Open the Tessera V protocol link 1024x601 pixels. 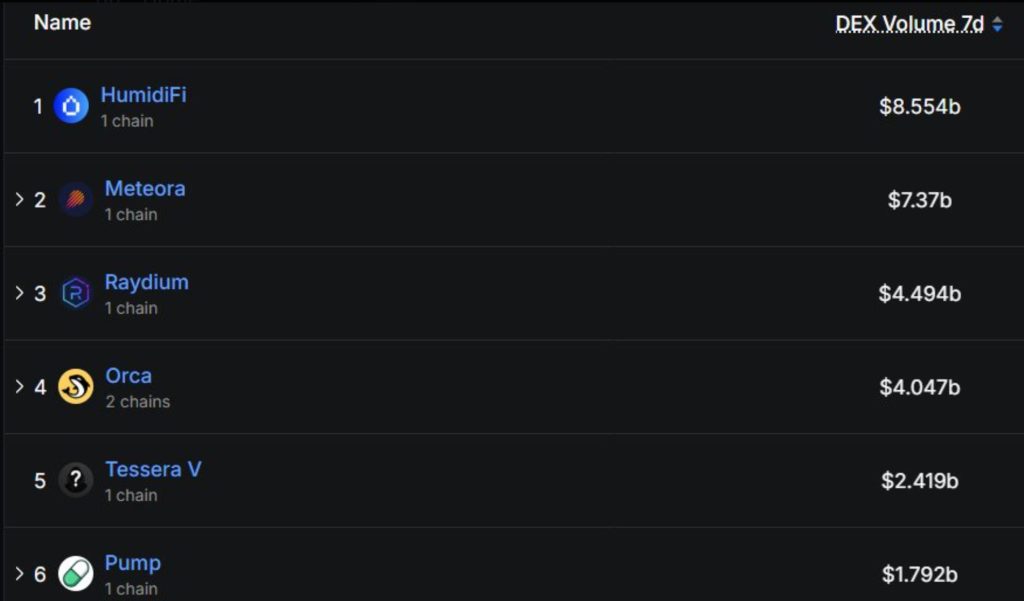coord(153,469)
